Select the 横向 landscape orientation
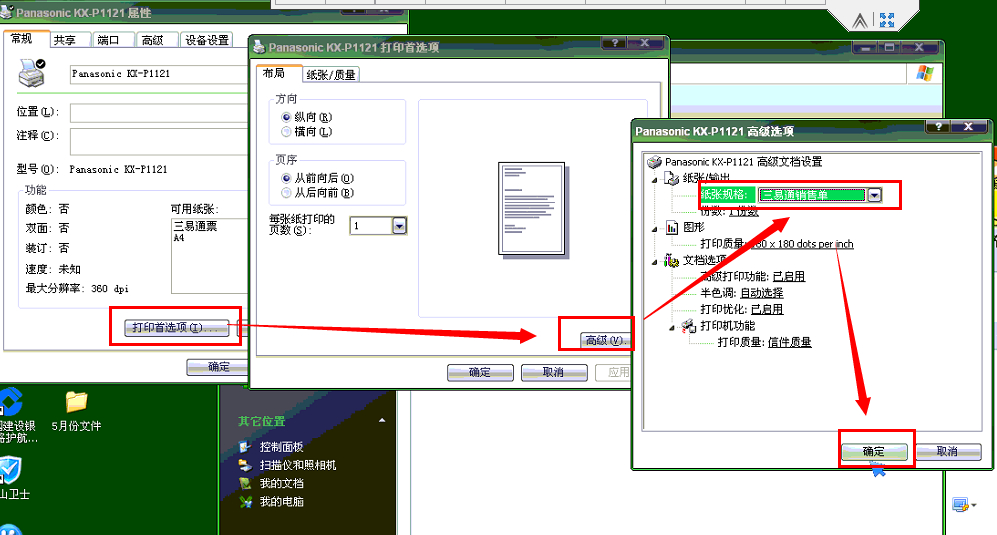This screenshot has height=535, width=997. click(286, 132)
